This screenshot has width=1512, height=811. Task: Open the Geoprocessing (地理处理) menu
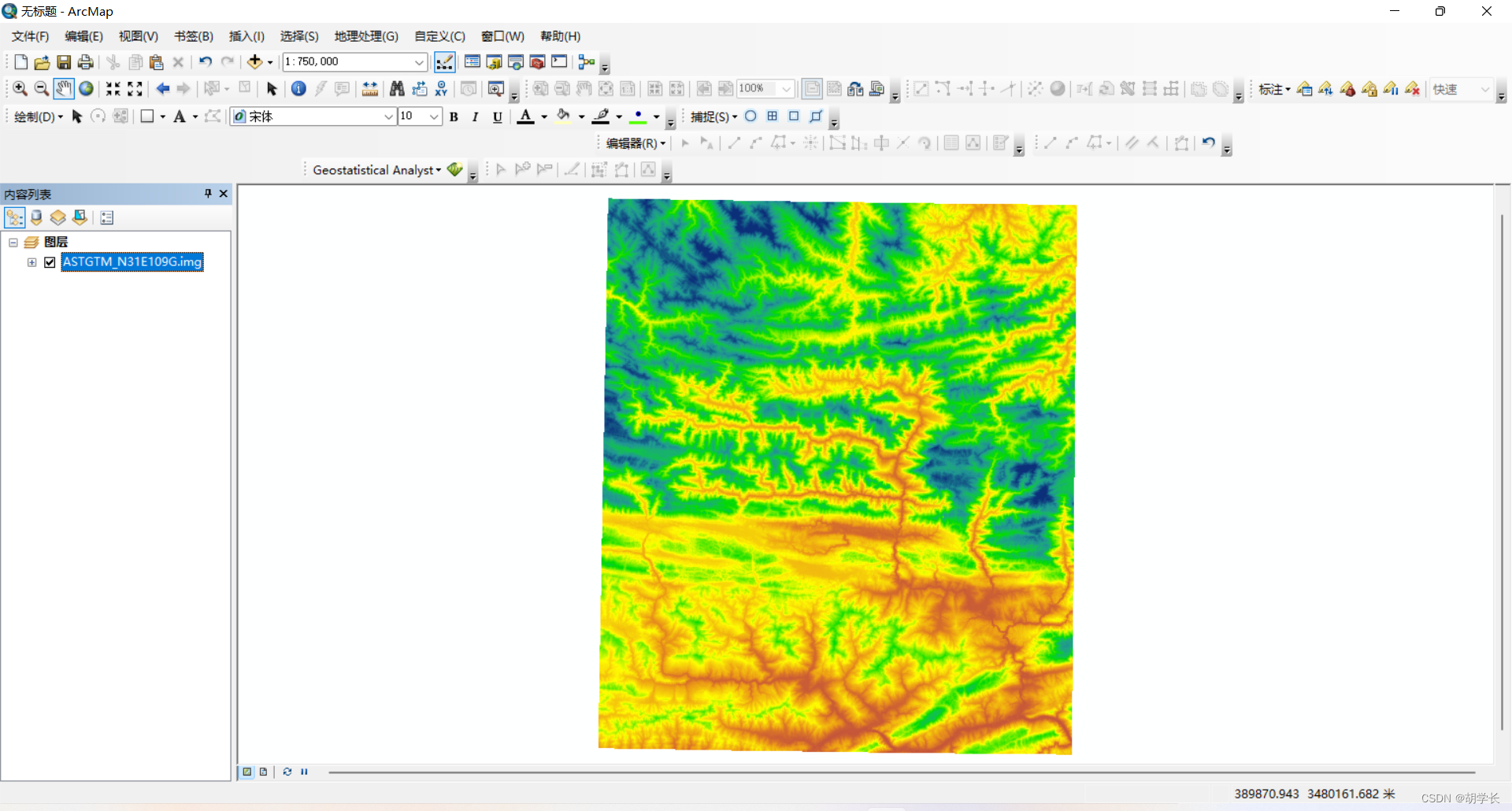(x=366, y=36)
